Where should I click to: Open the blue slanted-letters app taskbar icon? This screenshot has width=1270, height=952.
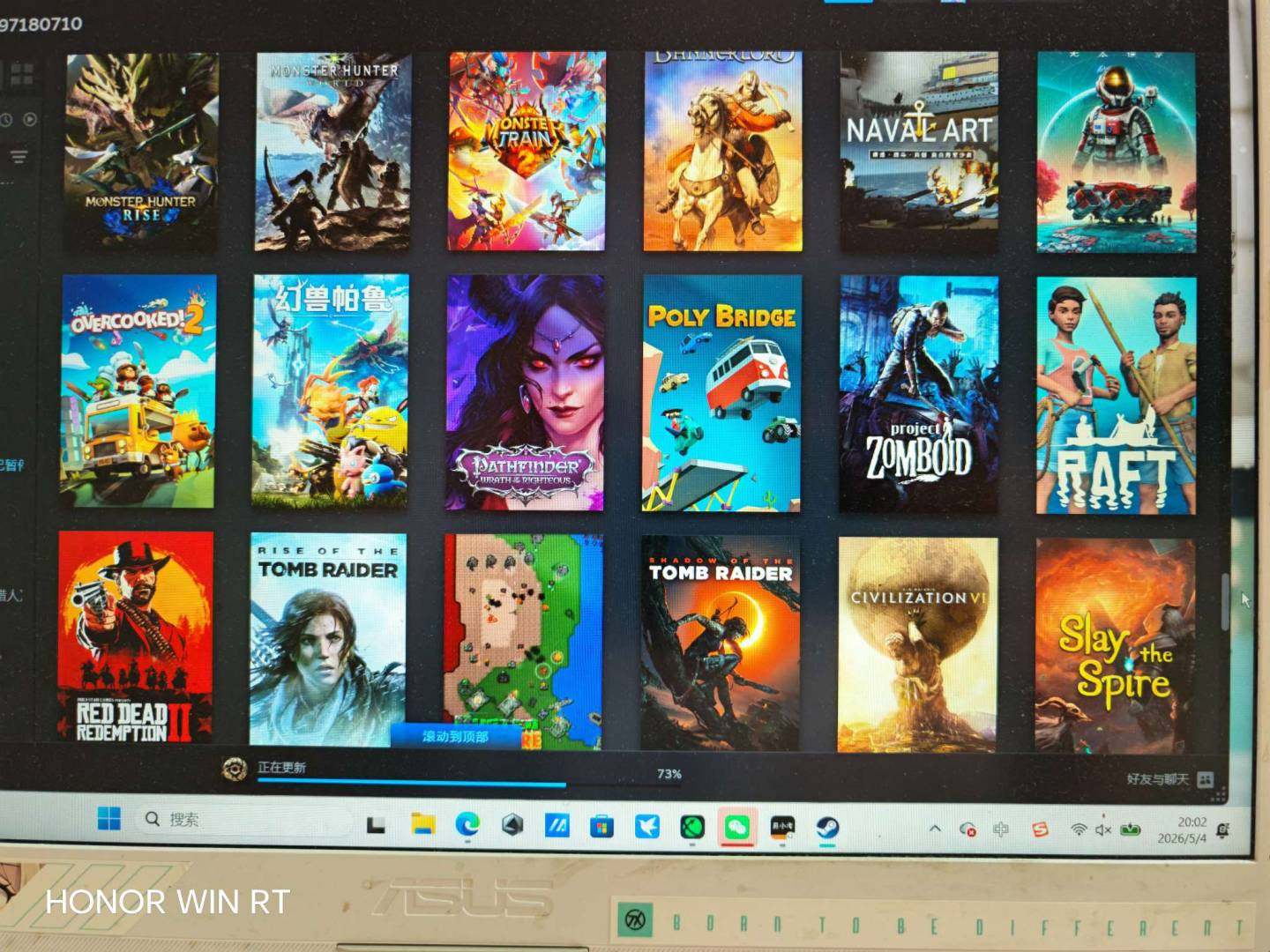(x=557, y=826)
